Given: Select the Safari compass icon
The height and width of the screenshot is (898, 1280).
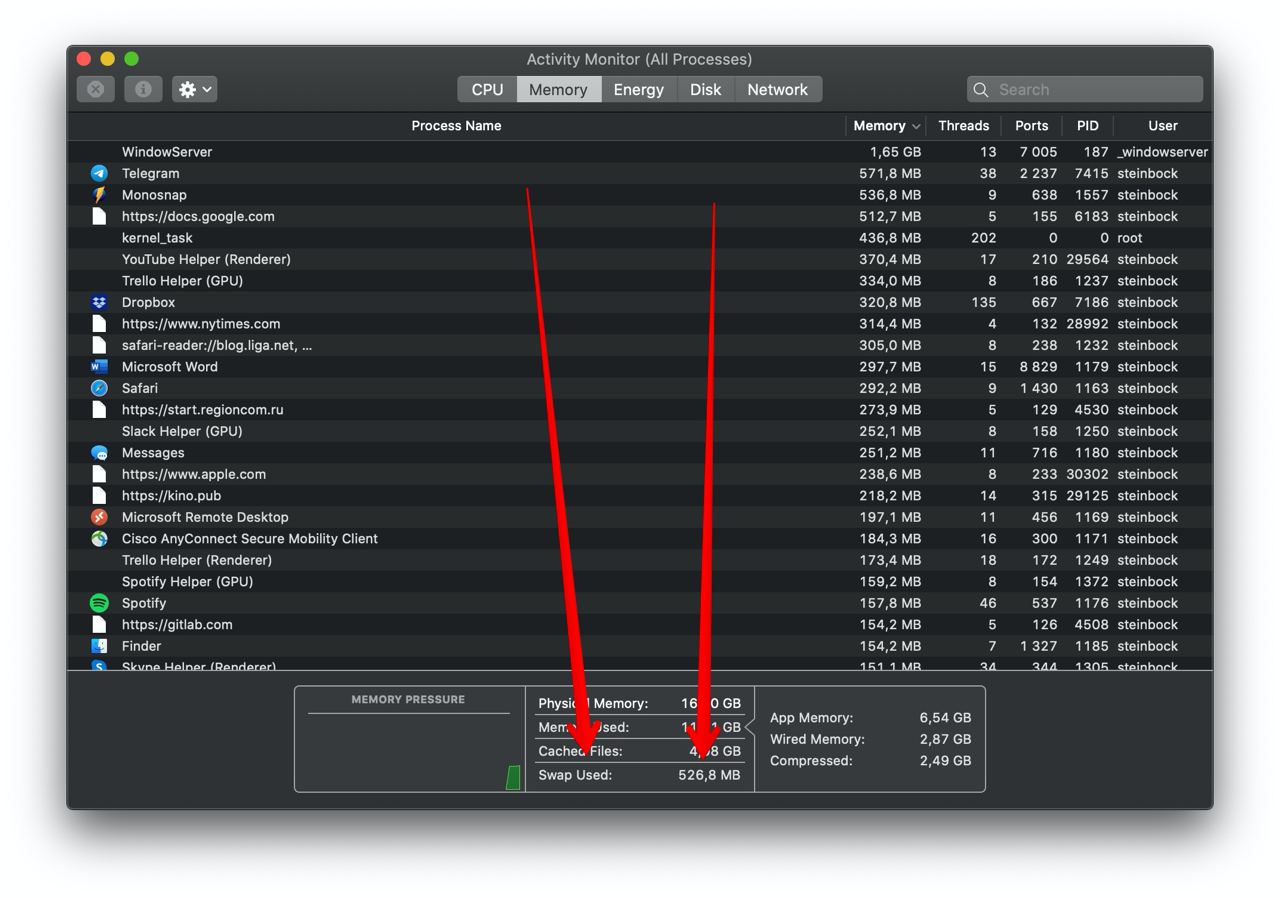Looking at the screenshot, I should click(99, 388).
